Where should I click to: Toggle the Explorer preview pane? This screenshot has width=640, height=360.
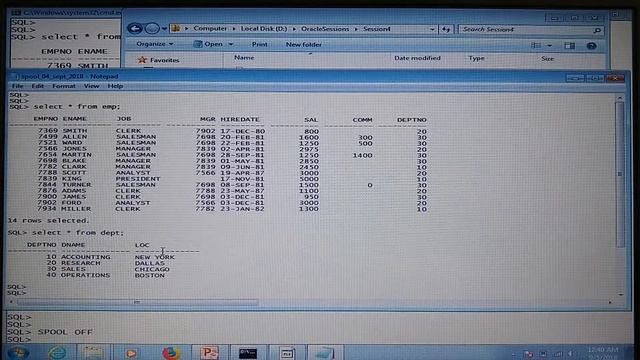point(569,46)
